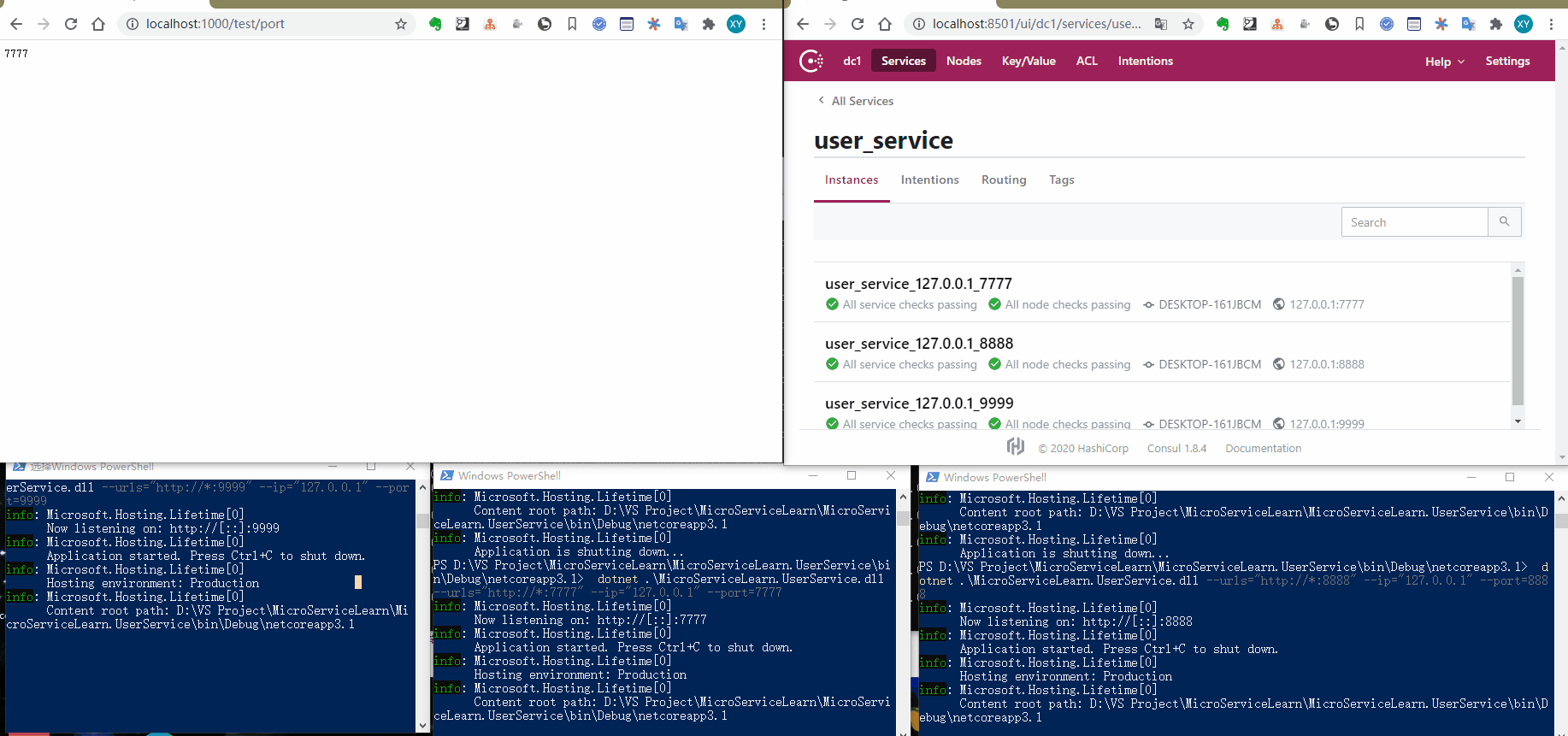
Task: Open Extensions puzzle menu in Consul browser
Action: pyautogui.click(x=1496, y=24)
